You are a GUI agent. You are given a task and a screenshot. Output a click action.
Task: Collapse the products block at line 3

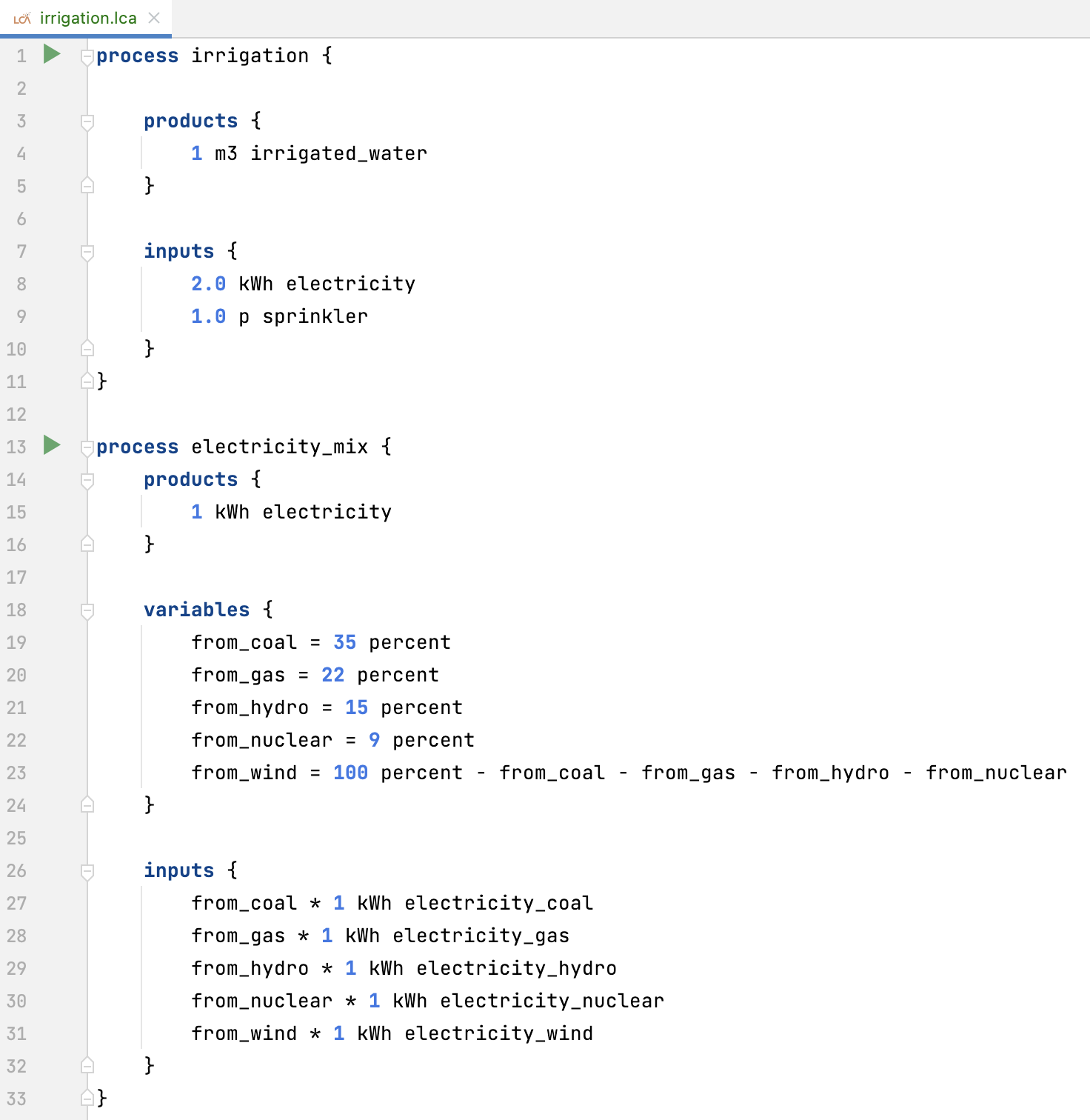87,121
